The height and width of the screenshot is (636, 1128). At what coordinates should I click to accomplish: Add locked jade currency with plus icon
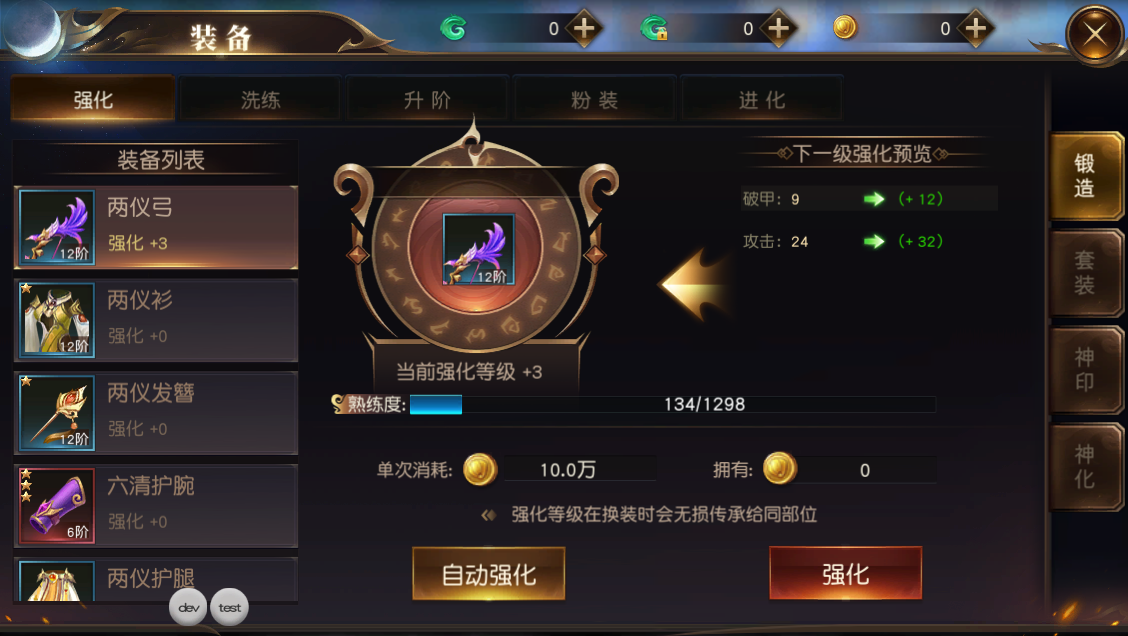pos(778,29)
